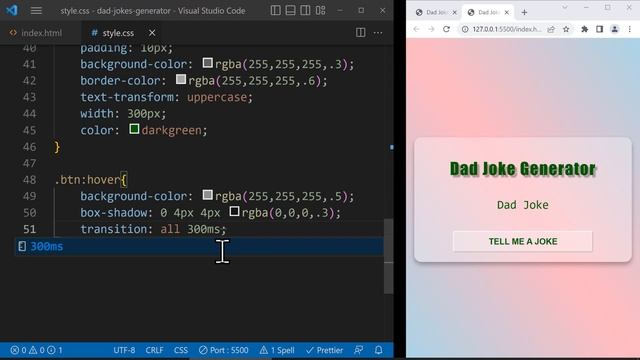Open browser profile avatar
This screenshot has height=360, width=640.
[615, 29]
